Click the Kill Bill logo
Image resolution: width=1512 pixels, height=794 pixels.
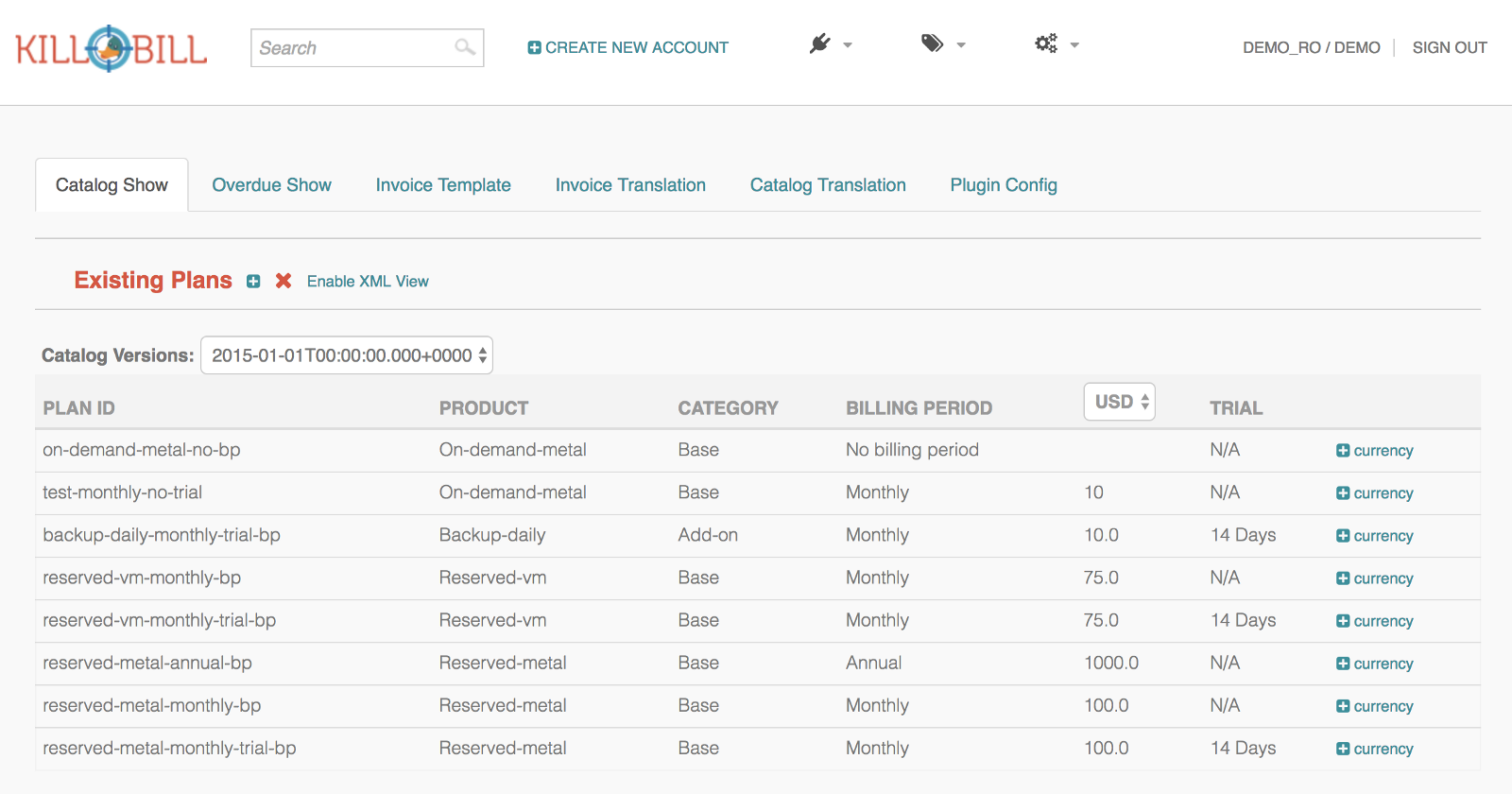112,48
